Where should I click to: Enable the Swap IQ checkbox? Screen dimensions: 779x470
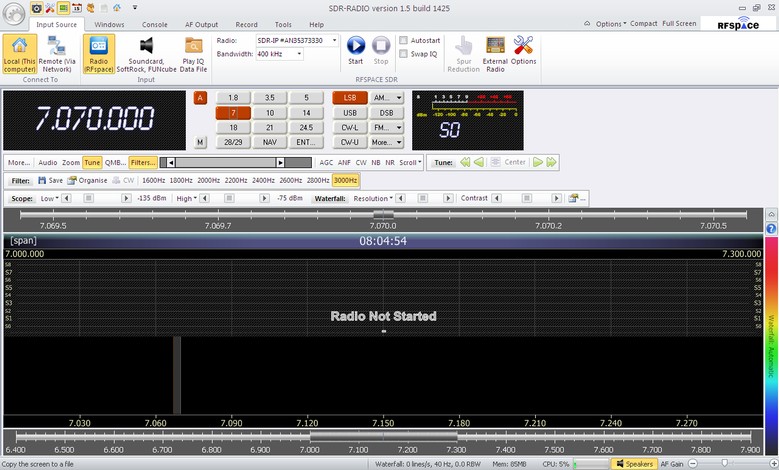(x=403, y=54)
